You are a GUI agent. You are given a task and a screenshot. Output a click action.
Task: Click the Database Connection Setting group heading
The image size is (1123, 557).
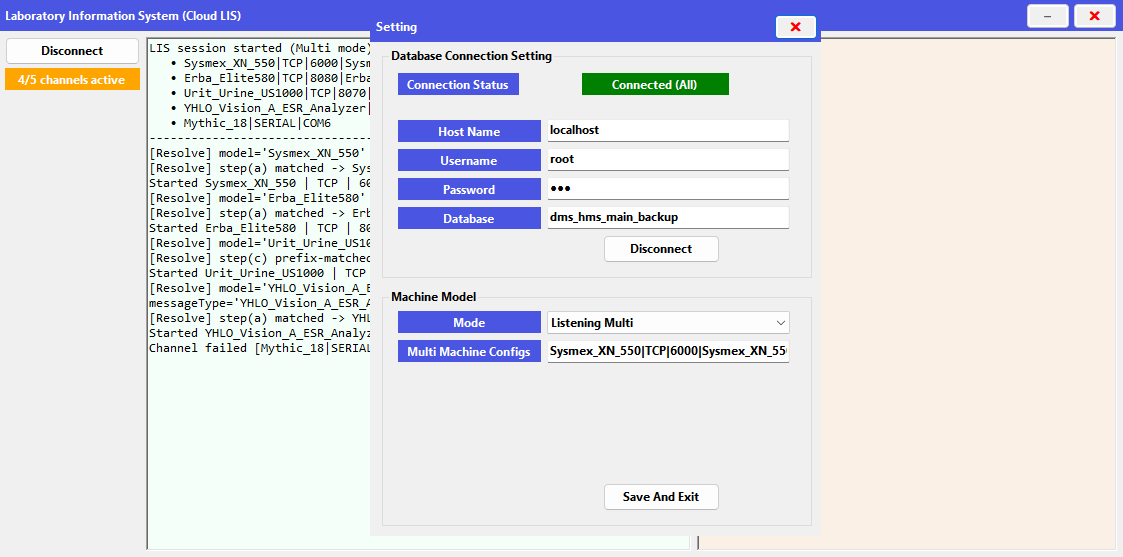click(471, 56)
